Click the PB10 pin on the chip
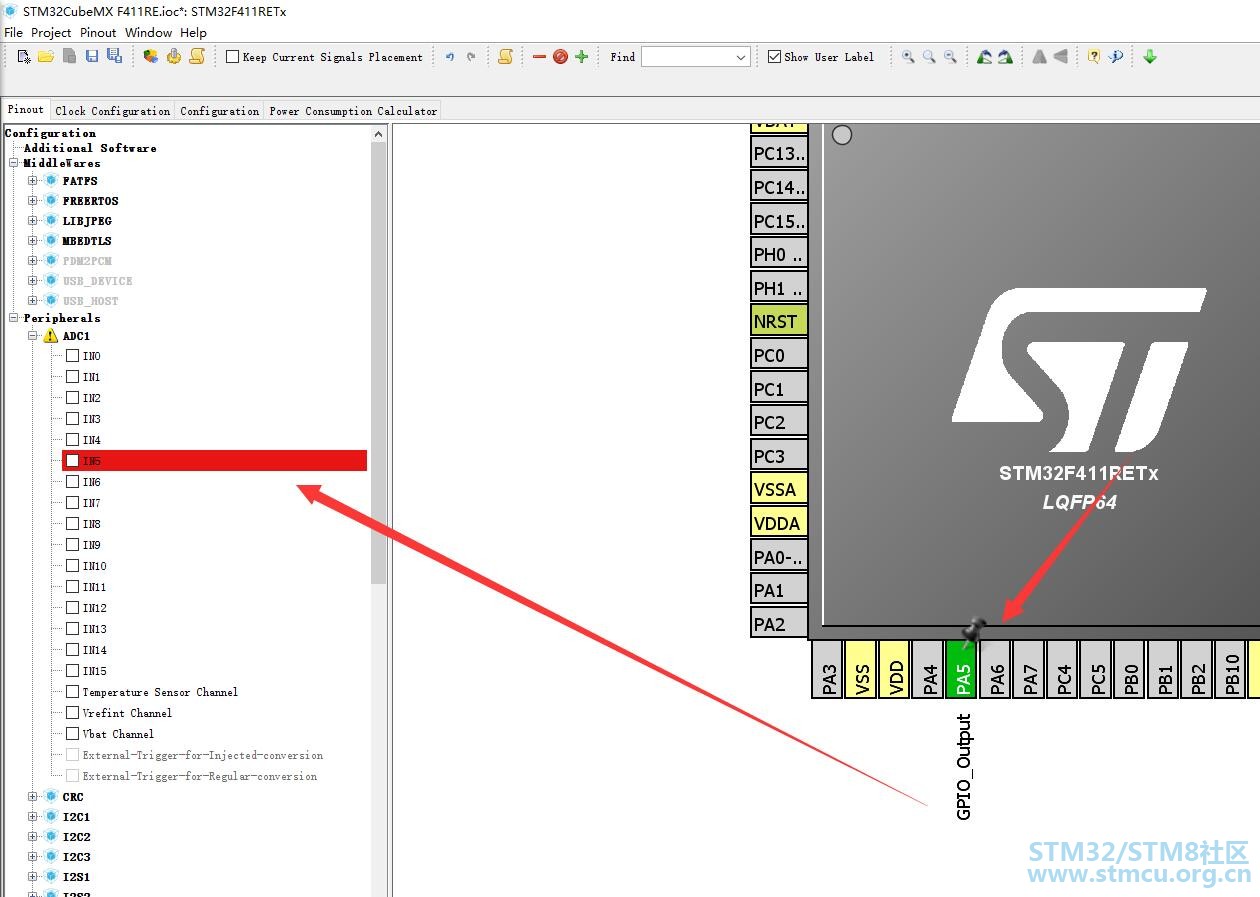The height and width of the screenshot is (897, 1260). pyautogui.click(x=1231, y=669)
